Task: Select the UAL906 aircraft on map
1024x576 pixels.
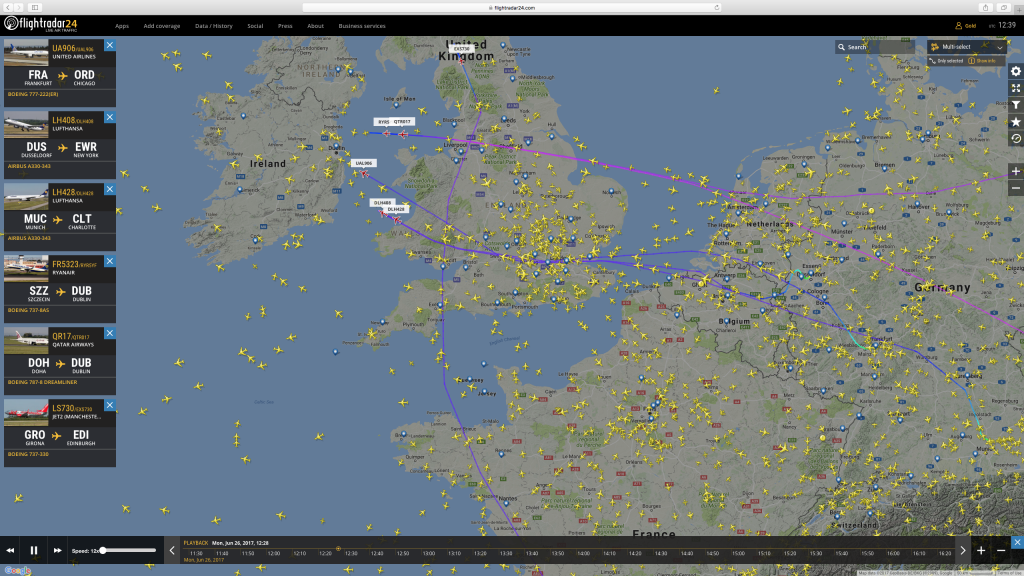Action: tap(364, 174)
